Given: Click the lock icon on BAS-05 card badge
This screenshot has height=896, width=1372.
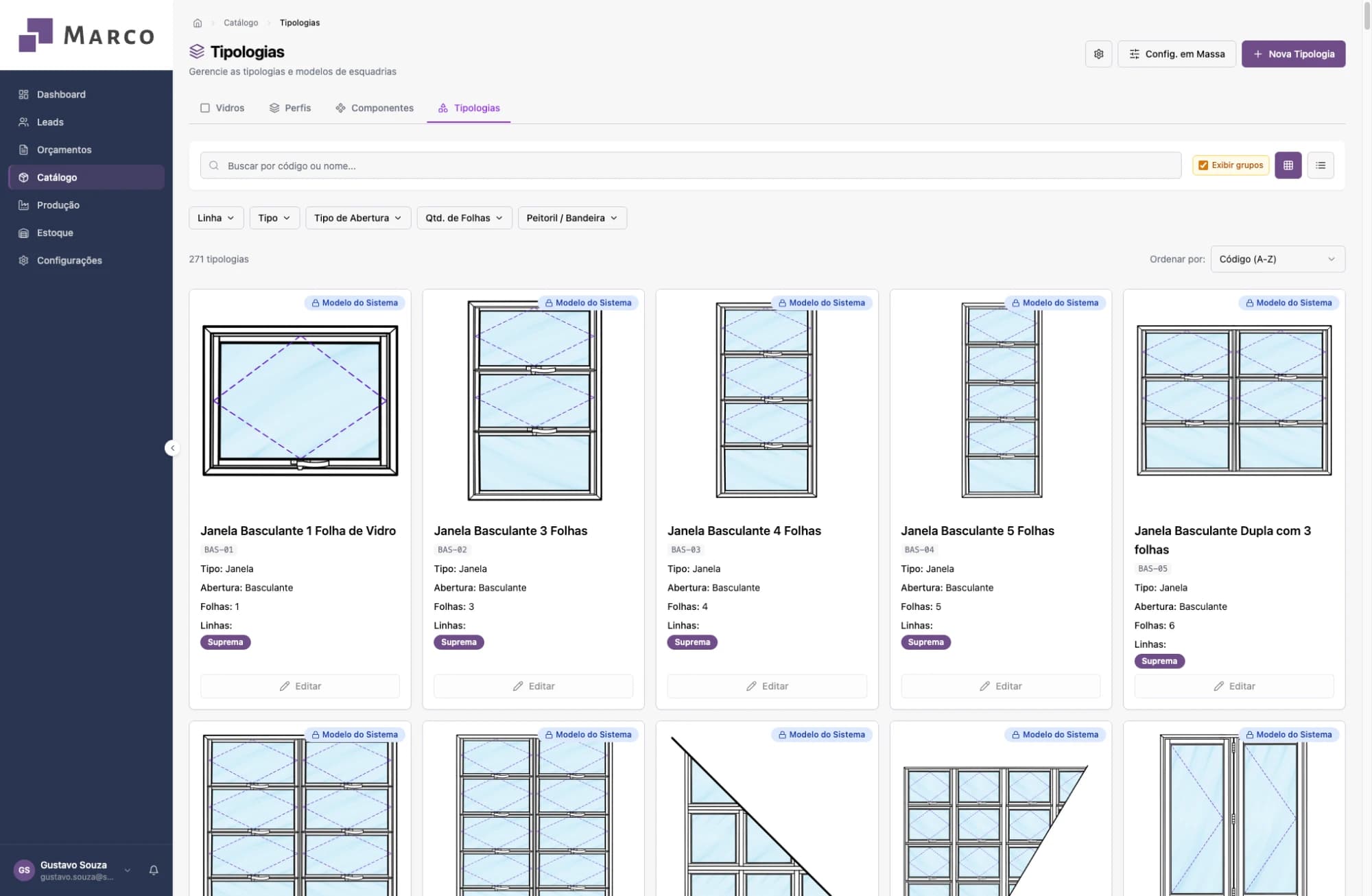Looking at the screenshot, I should click(x=1249, y=303).
